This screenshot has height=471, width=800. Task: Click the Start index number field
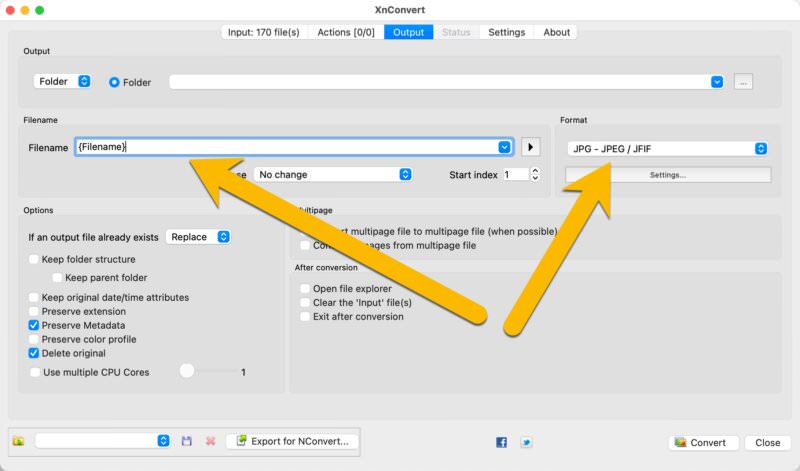tap(516, 175)
